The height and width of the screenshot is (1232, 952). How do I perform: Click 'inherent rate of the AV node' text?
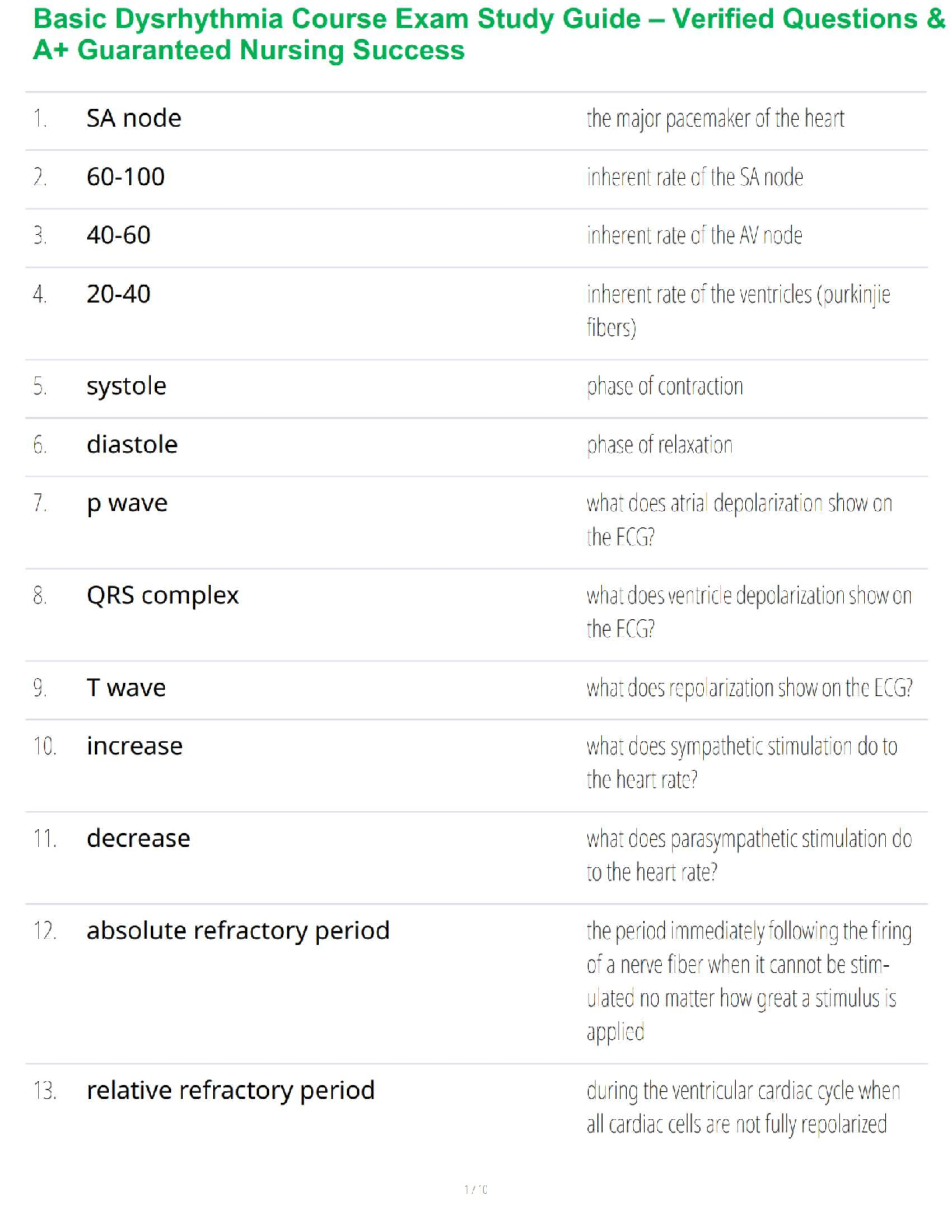694,236
